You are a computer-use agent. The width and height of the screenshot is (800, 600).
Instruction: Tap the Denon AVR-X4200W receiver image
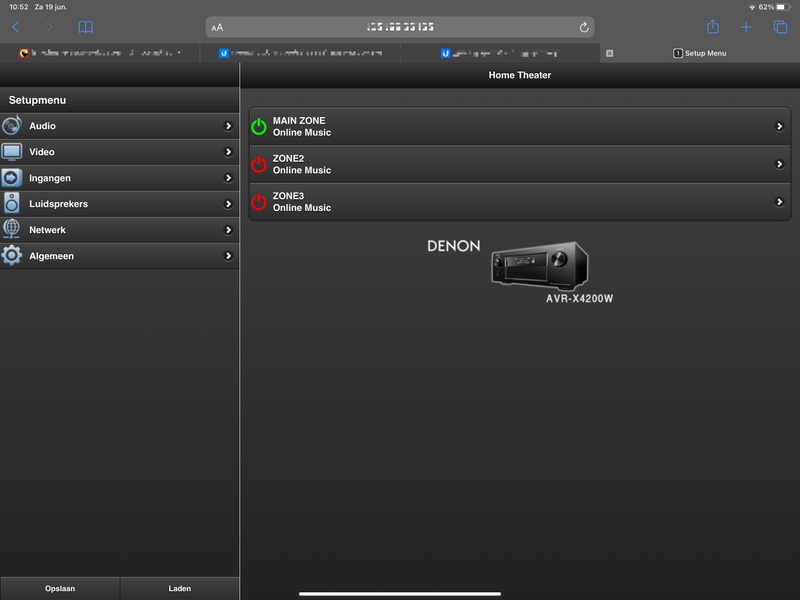tap(539, 266)
